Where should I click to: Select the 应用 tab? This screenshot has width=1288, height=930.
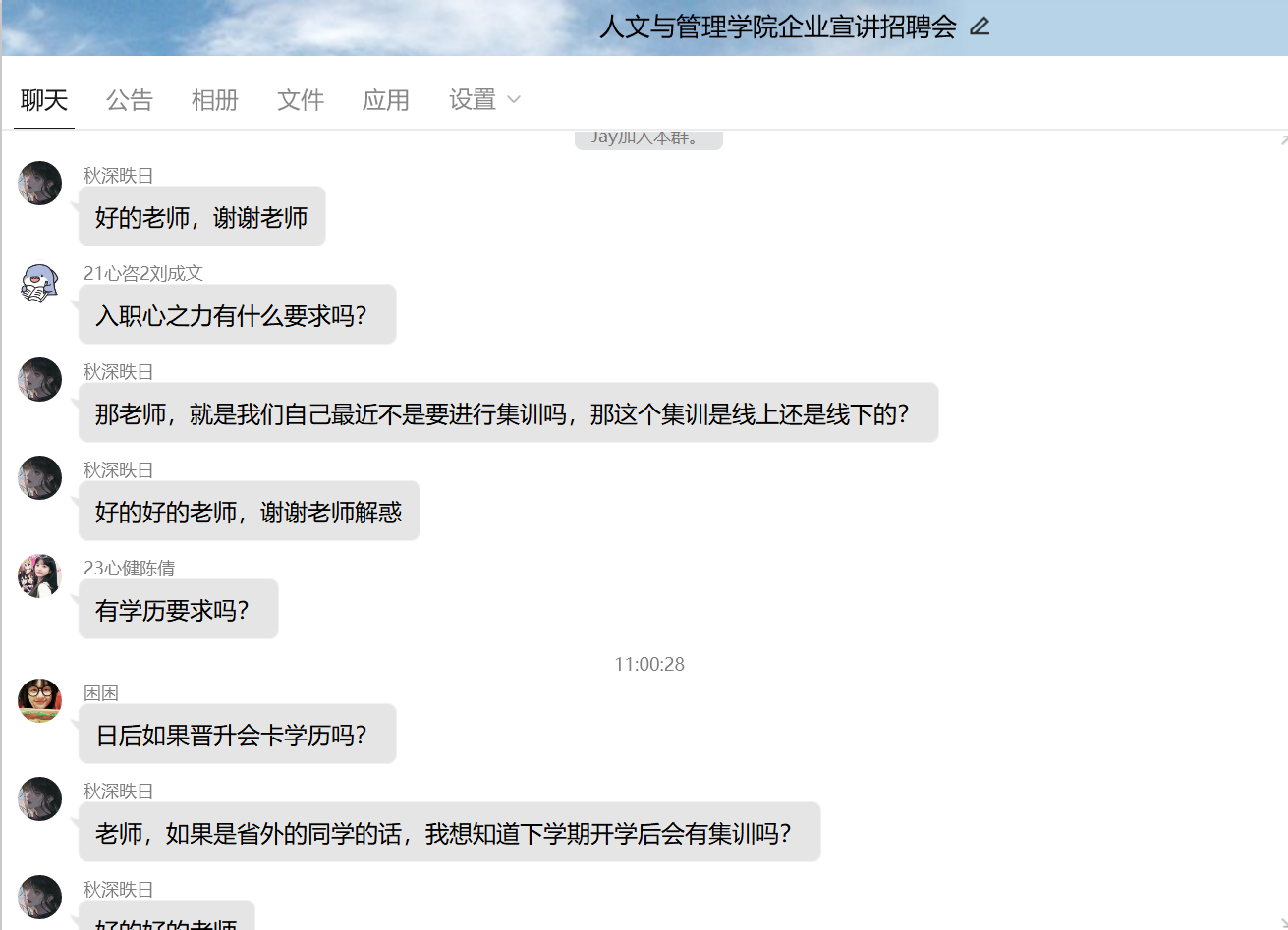point(386,100)
